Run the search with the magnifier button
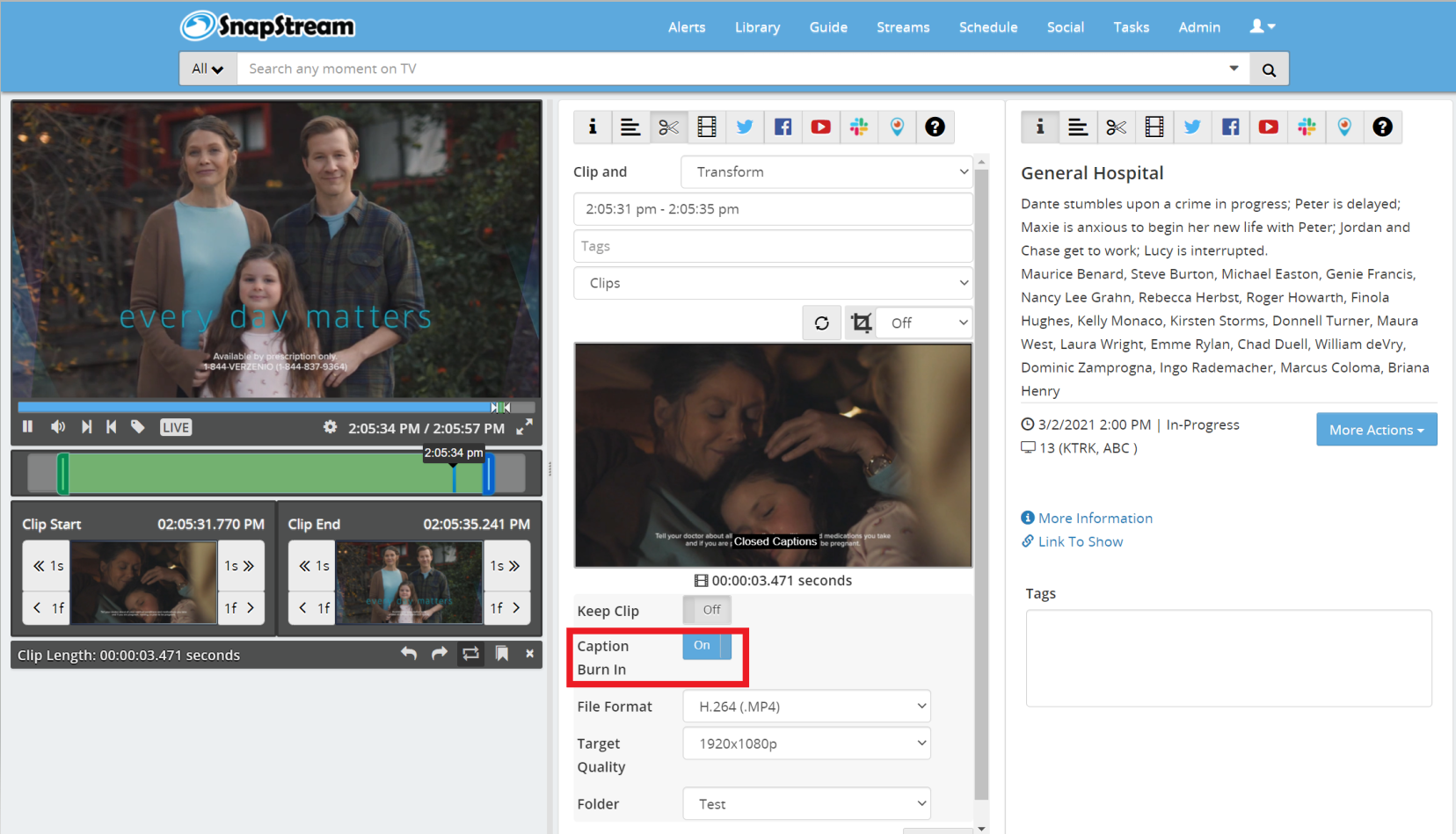Screen dimensions: 1456x834 (1269, 69)
